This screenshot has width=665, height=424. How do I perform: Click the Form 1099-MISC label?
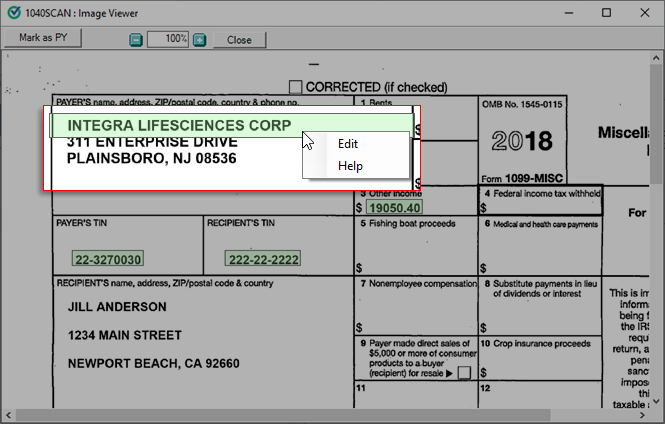(x=522, y=178)
